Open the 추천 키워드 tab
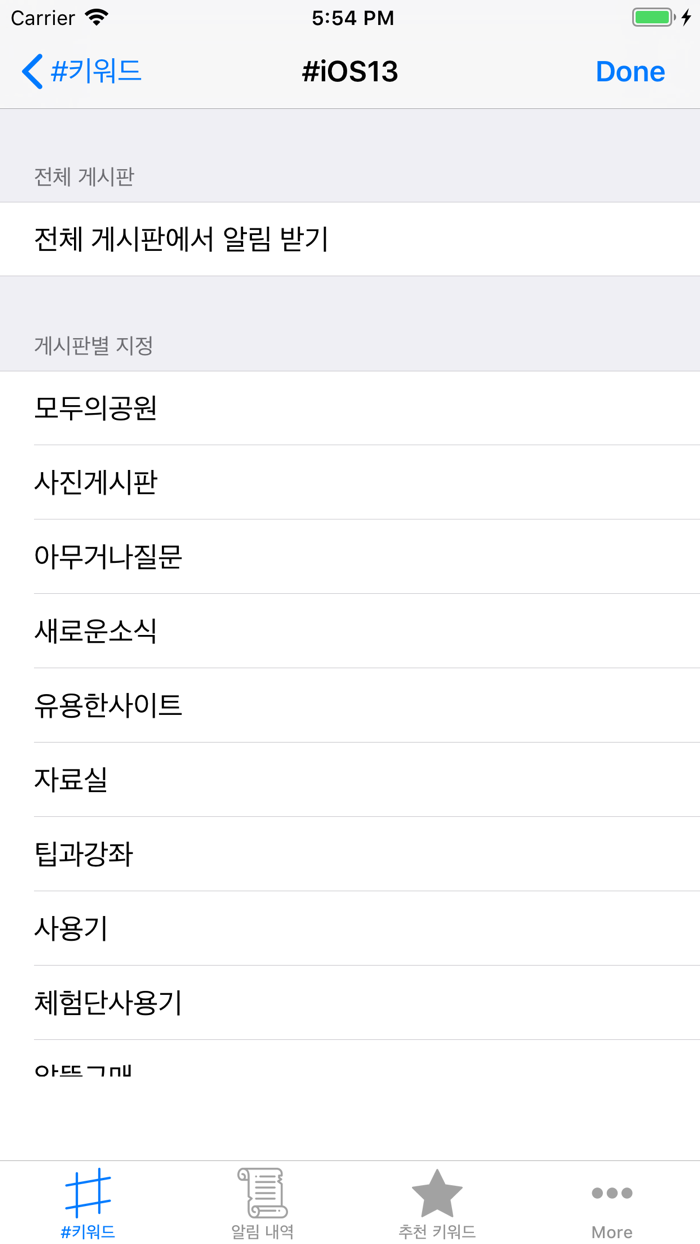Screen dimensions: 700x1244 (437, 1204)
